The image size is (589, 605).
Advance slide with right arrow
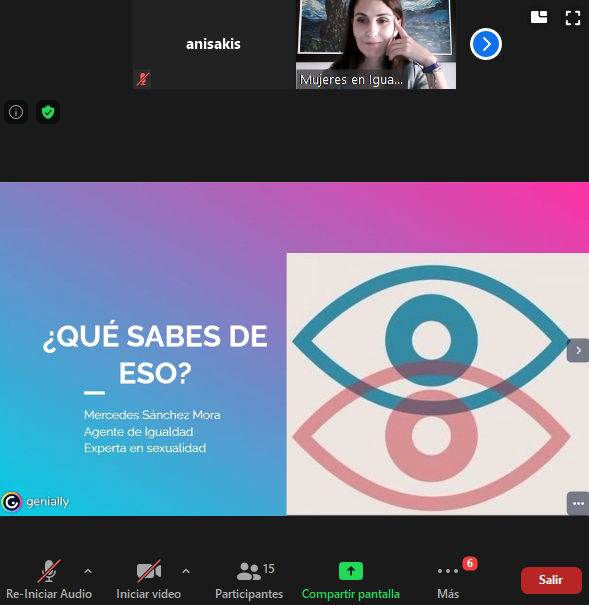tap(578, 350)
